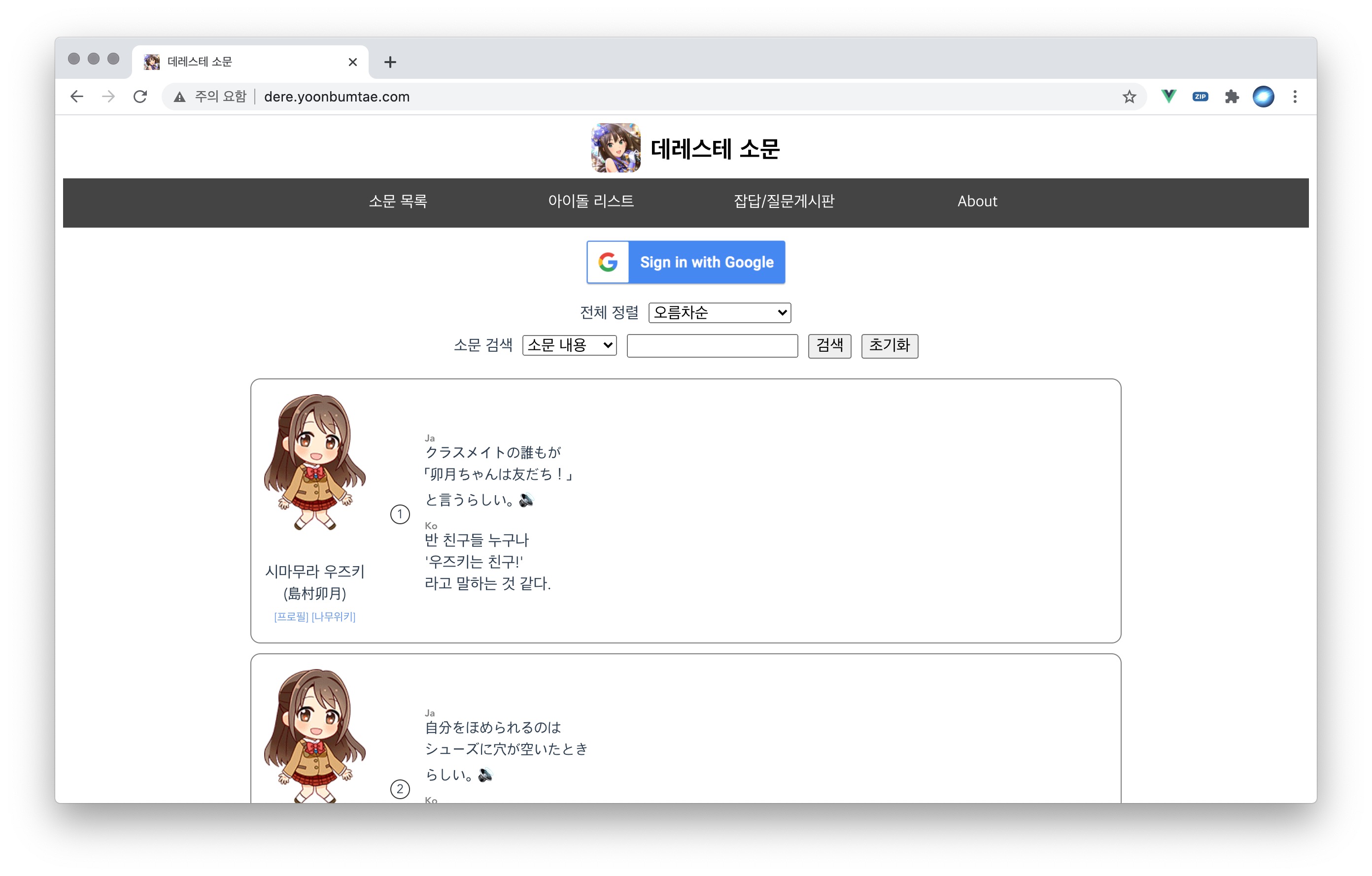Image resolution: width=1372 pixels, height=876 pixels.
Task: Play audio for second Japanese rumor
Action: pos(485,775)
